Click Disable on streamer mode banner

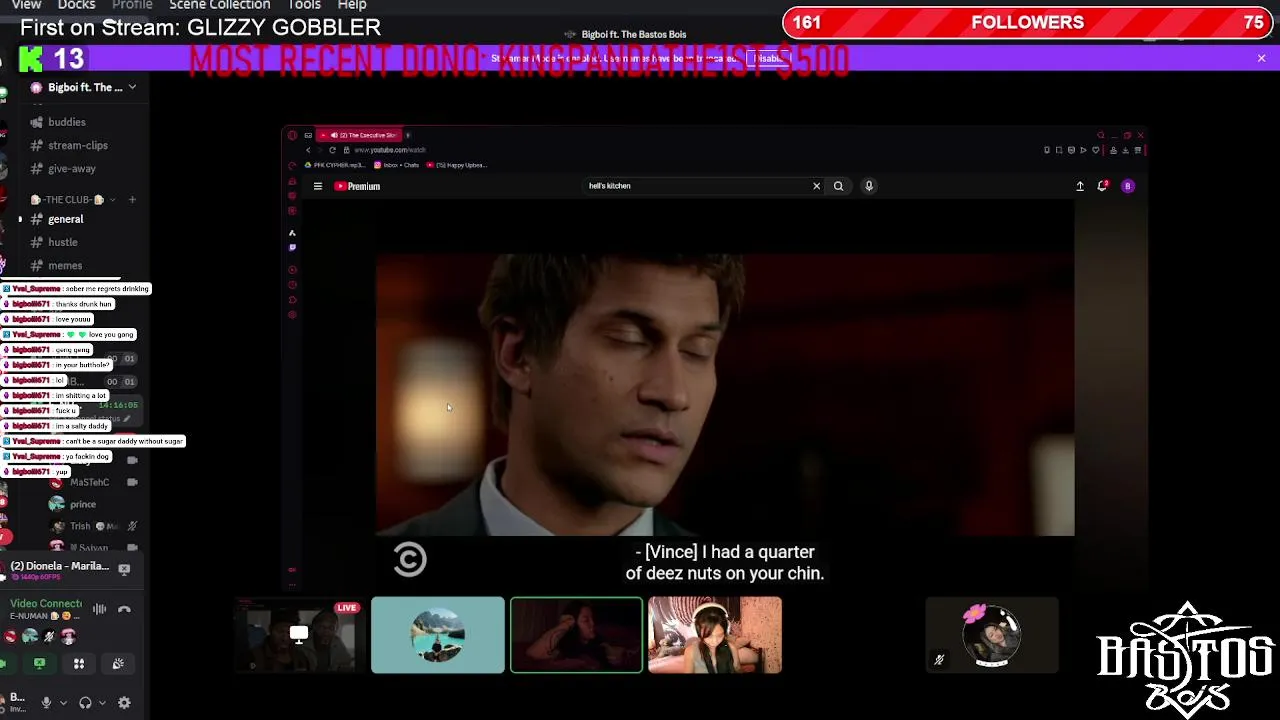(x=769, y=58)
